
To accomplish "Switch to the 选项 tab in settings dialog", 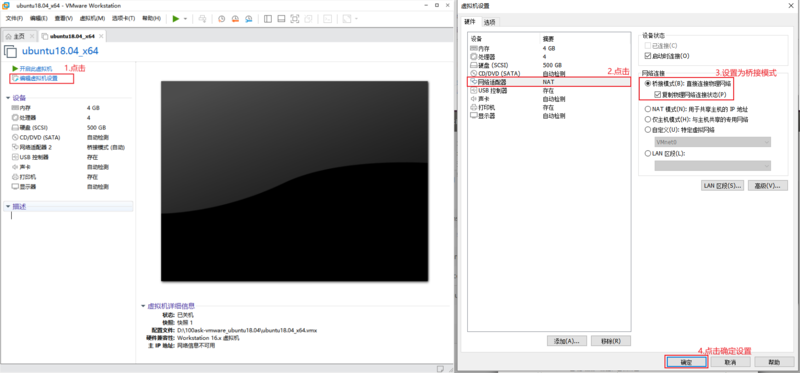I will point(489,22).
